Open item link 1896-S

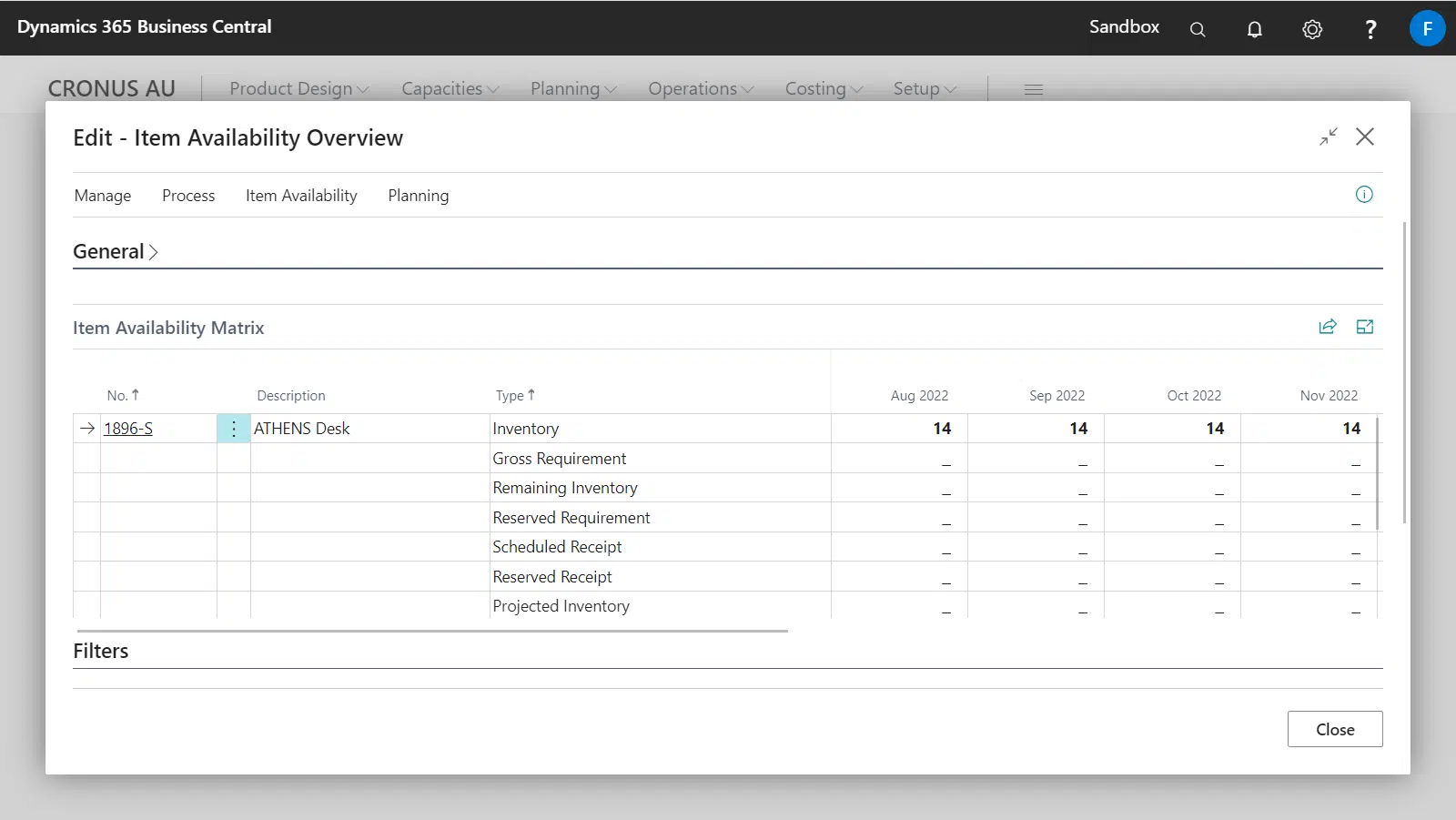pyautogui.click(x=128, y=429)
